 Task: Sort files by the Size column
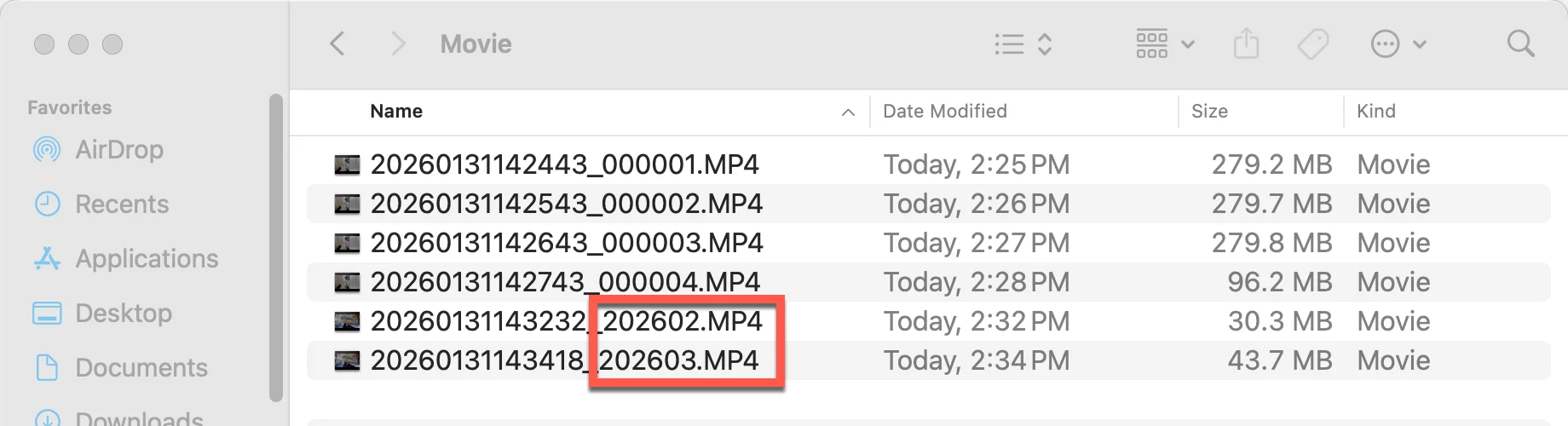point(1209,112)
